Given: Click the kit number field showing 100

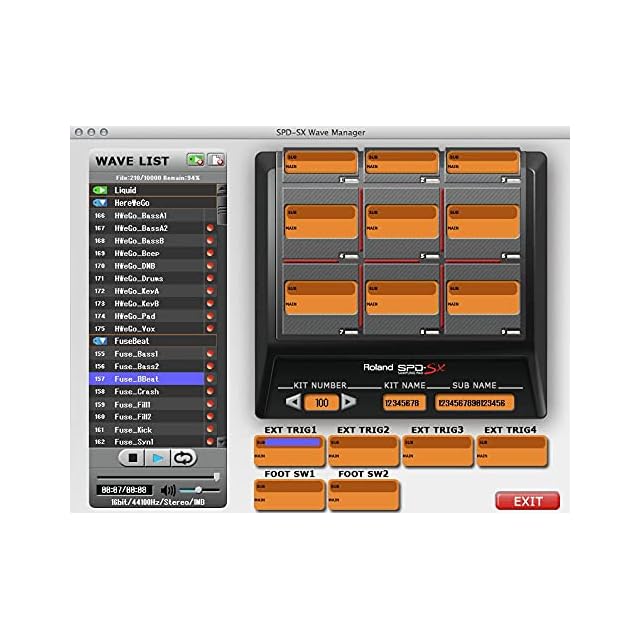Looking at the screenshot, I should coord(321,403).
